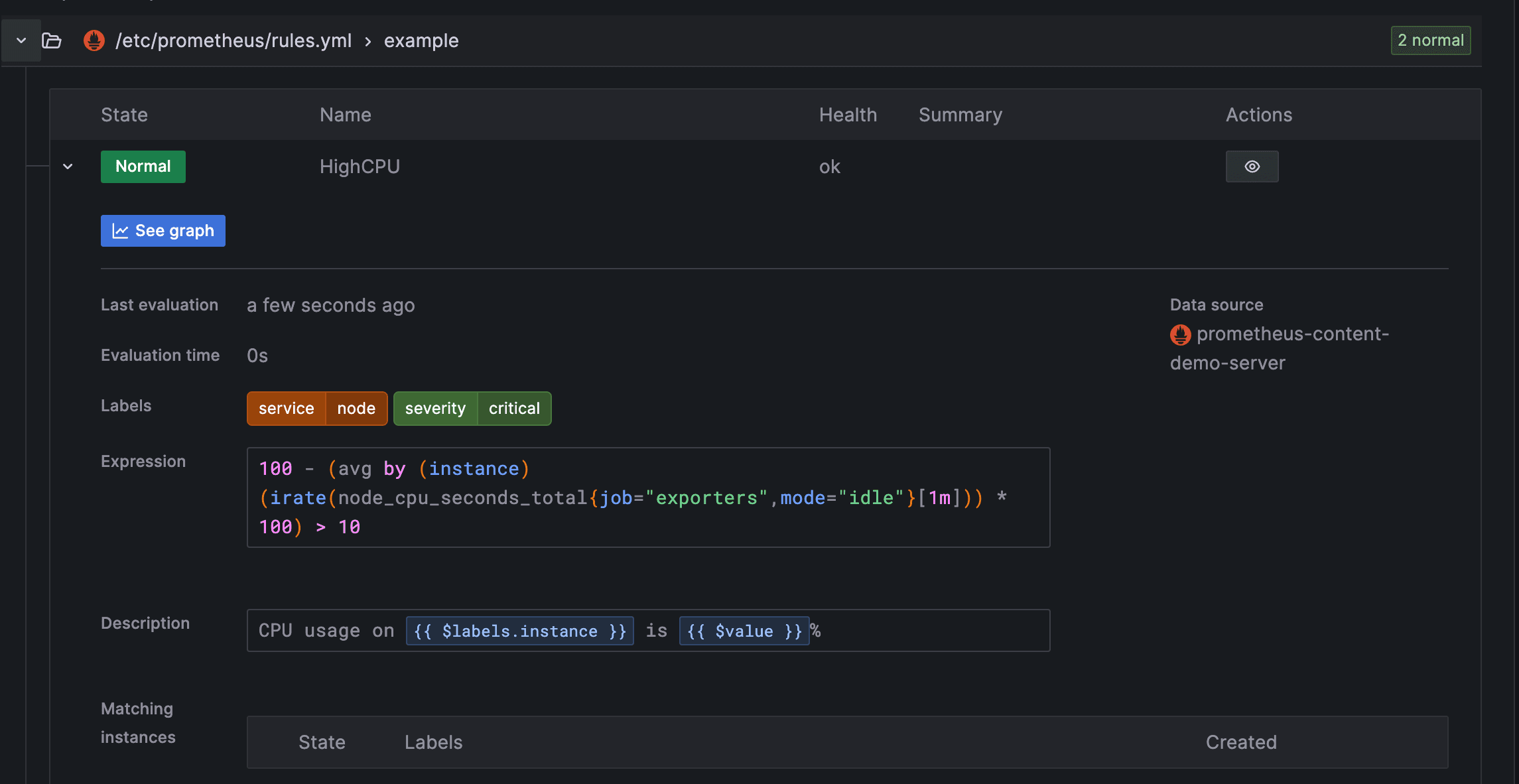Click the State column header
Image resolution: width=1519 pixels, height=784 pixels.
(124, 115)
